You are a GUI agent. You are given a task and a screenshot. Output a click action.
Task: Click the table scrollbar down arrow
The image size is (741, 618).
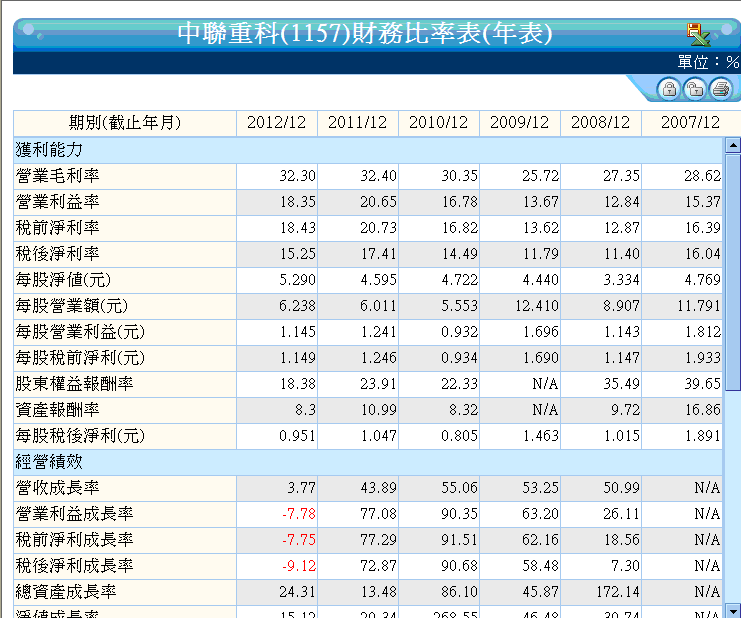point(732,610)
